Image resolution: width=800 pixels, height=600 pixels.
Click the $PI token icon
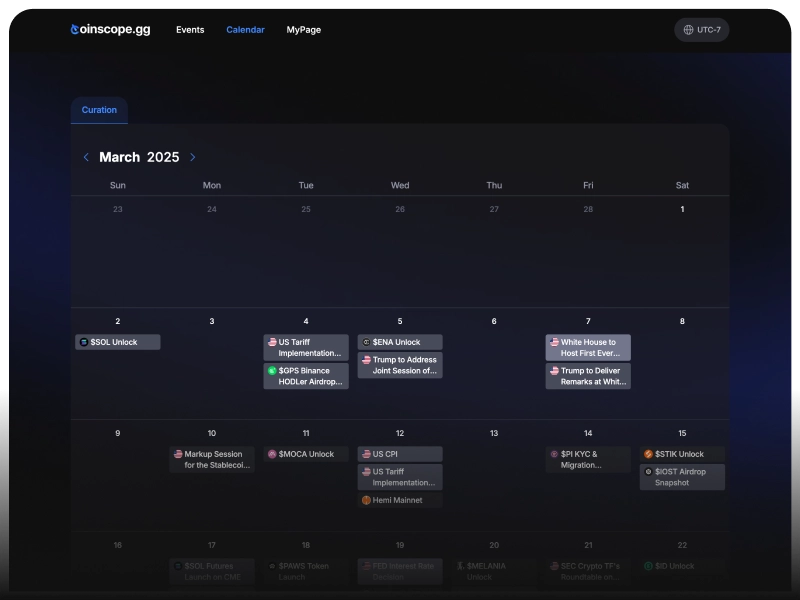click(554, 454)
